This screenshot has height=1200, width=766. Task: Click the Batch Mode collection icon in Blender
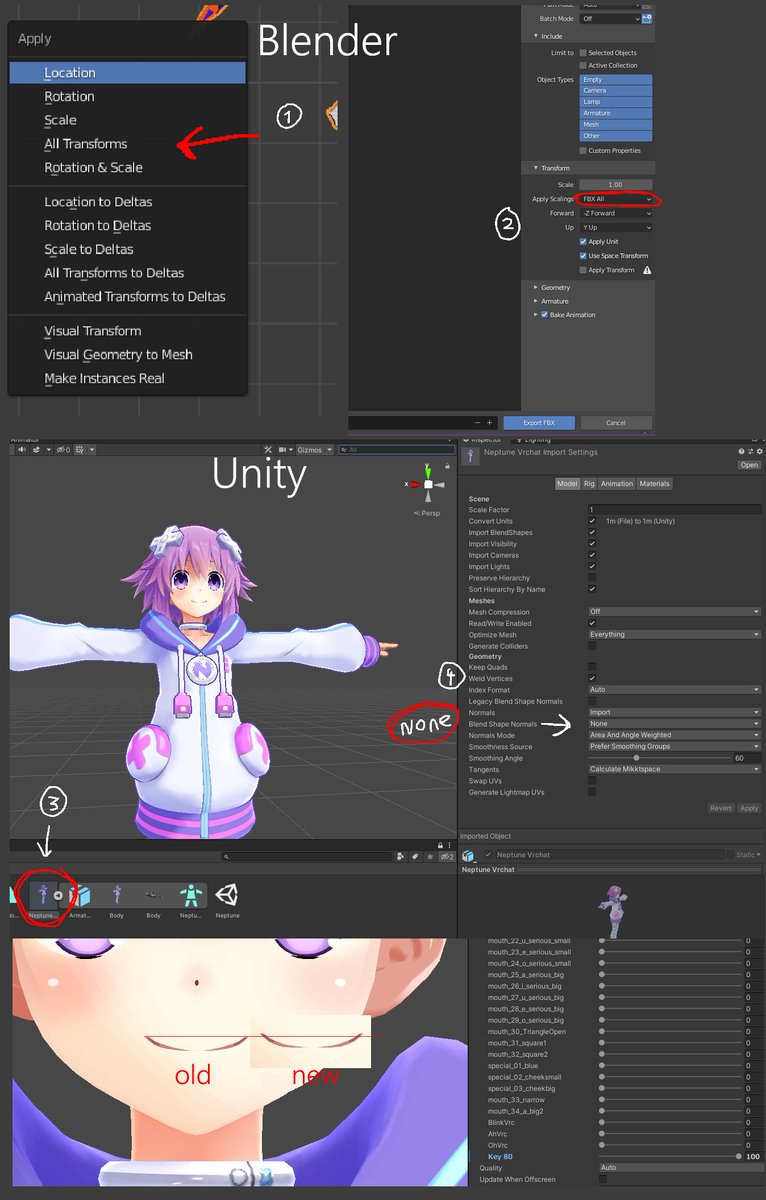647,18
